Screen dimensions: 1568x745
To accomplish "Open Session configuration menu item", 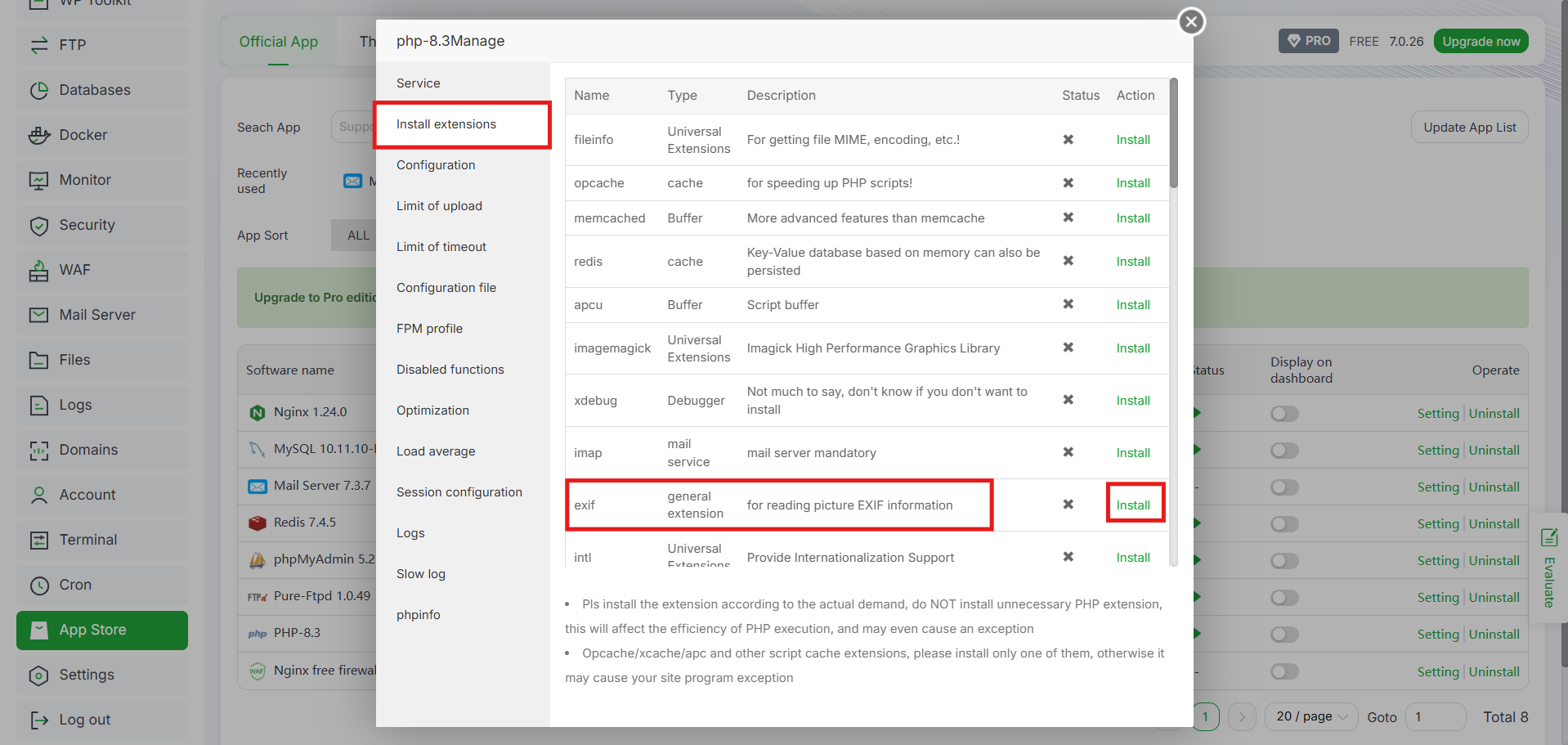I will [463, 492].
